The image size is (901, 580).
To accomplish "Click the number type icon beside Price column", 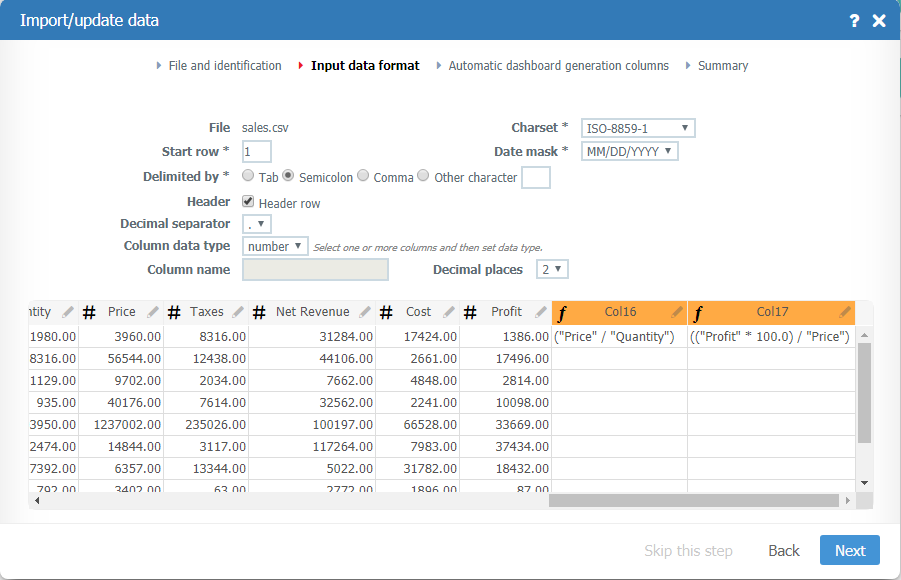I will (89, 312).
